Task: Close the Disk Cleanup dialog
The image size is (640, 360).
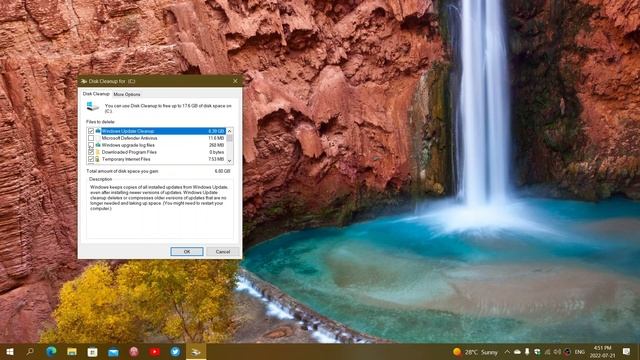Action: coord(235,81)
